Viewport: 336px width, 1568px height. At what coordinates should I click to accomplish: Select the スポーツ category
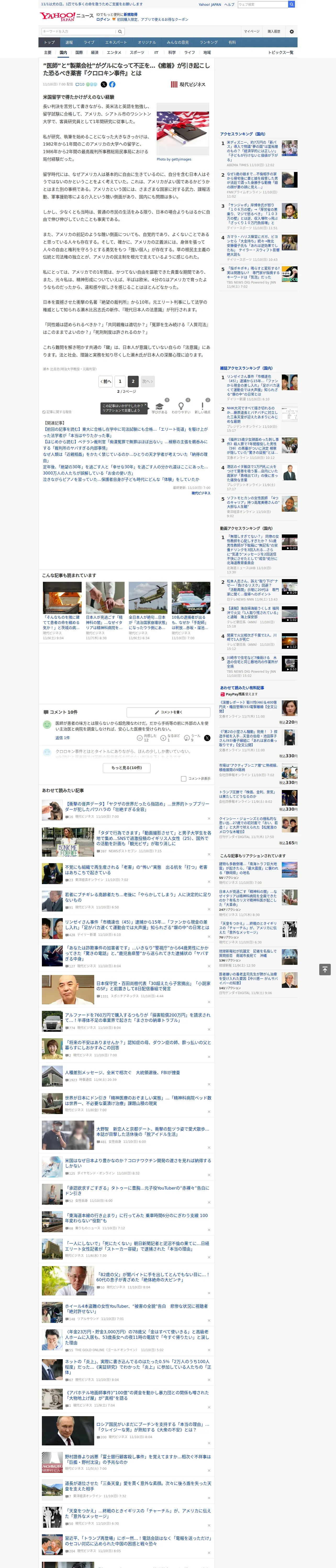coord(137,52)
